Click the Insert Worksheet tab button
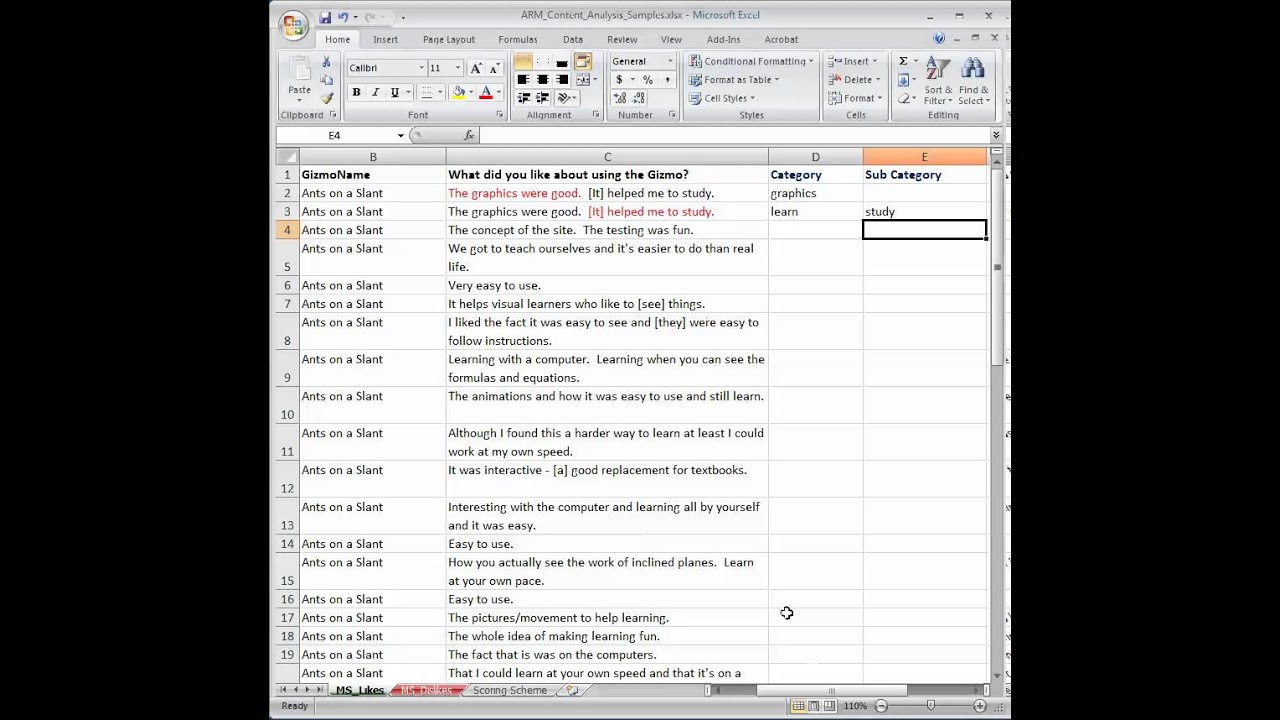 pos(572,690)
